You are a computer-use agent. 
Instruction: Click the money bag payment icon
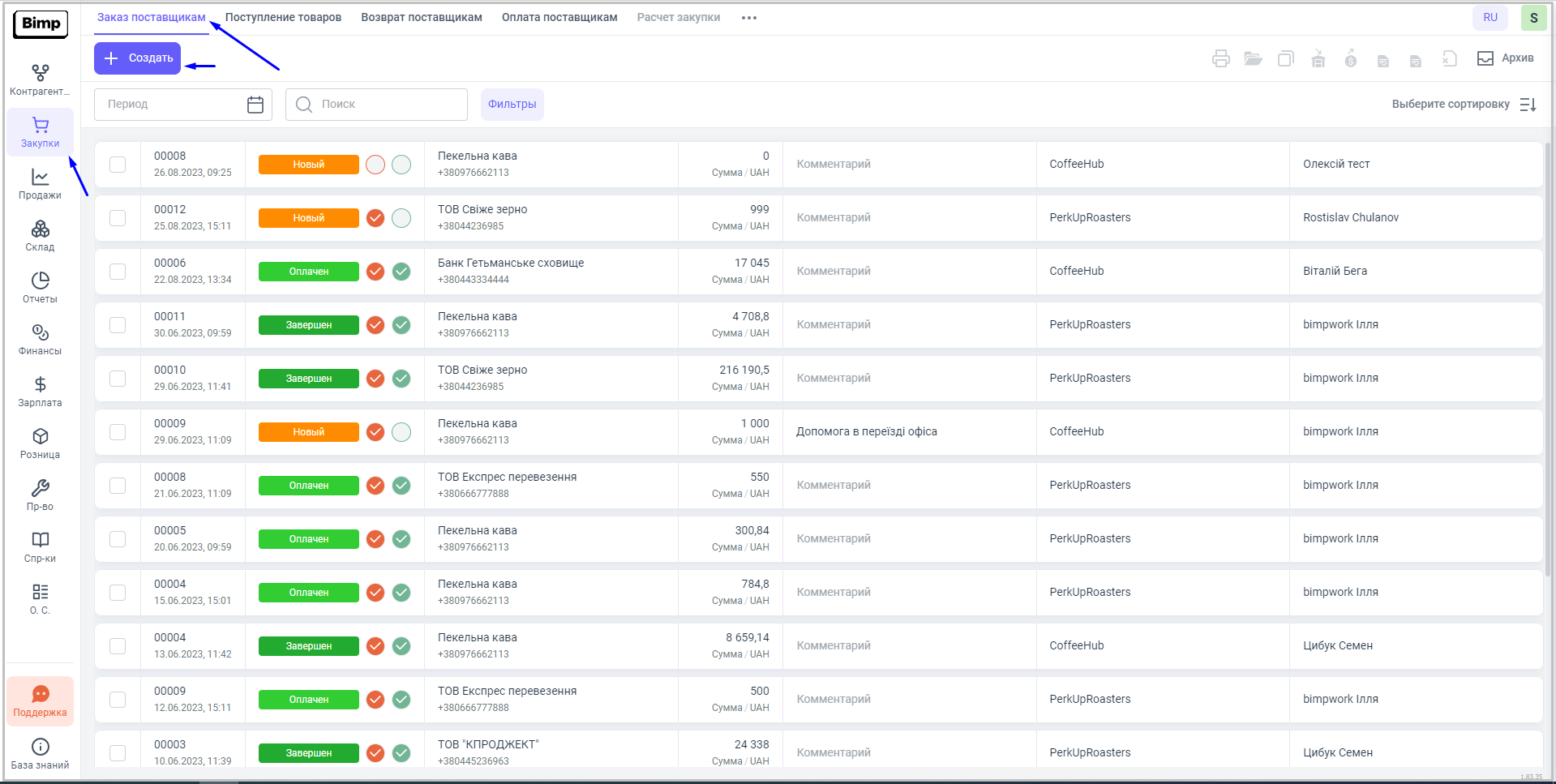1350,58
